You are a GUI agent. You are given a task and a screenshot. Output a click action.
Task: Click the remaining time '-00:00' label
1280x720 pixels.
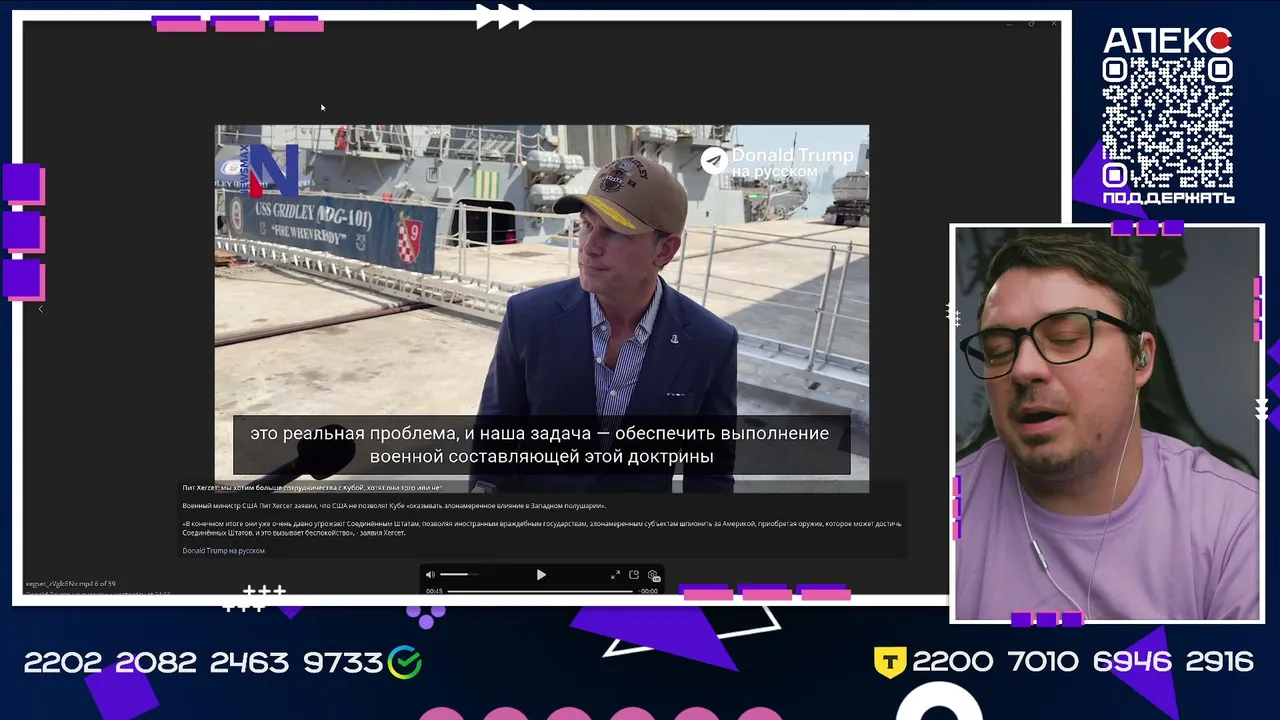[649, 591]
